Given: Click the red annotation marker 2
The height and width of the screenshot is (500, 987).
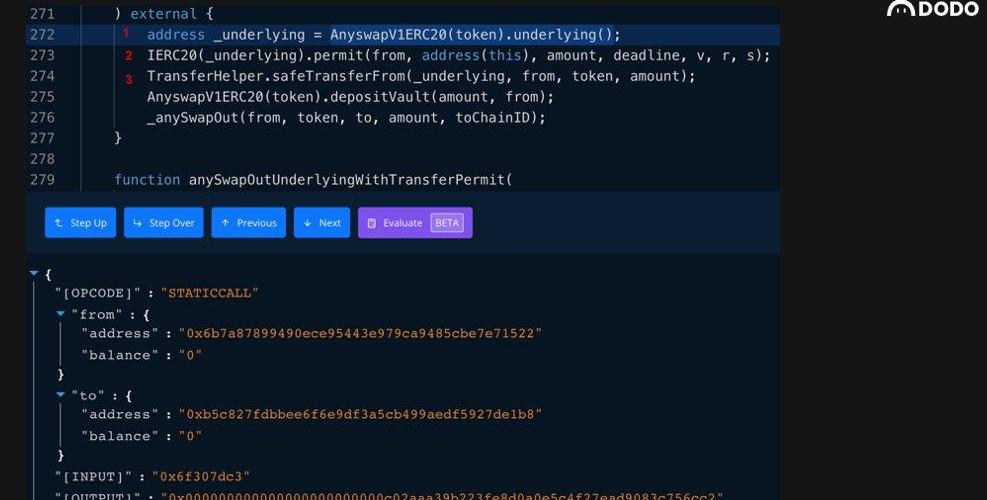Looking at the screenshot, I should [x=129, y=56].
